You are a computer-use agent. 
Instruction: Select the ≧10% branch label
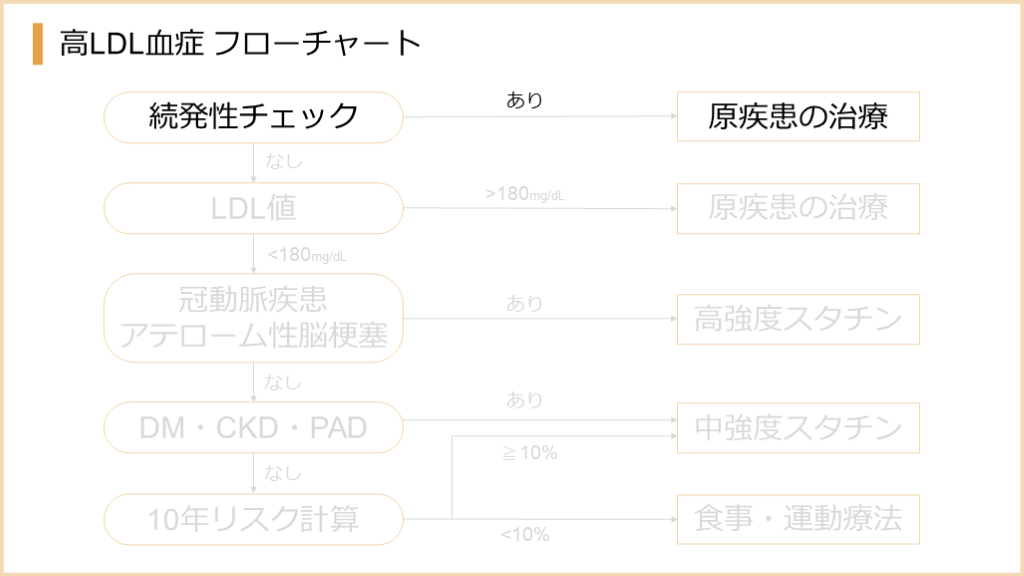point(529,453)
